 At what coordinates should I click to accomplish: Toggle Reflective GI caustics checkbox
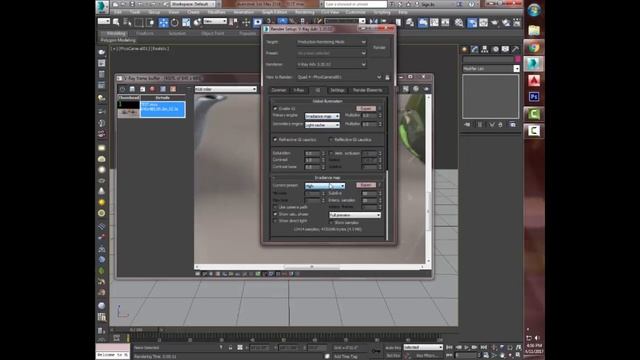pos(331,140)
